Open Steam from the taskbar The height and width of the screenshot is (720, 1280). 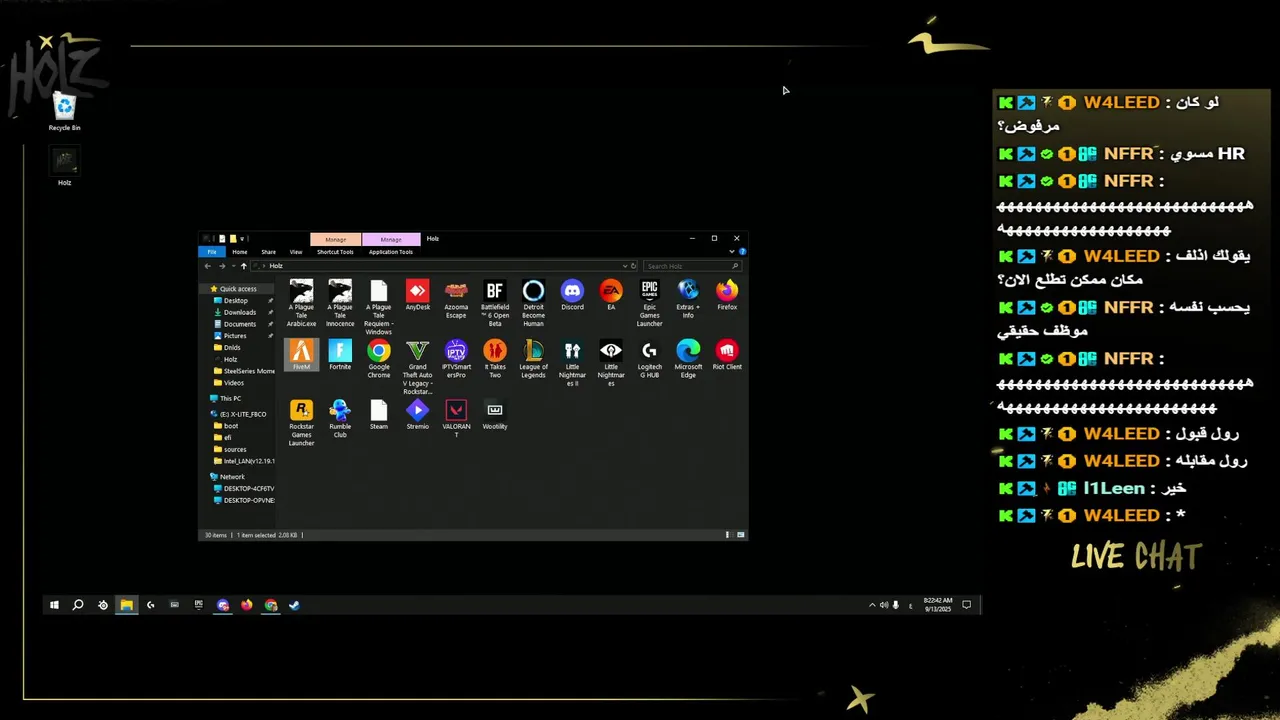pyautogui.click(x=294, y=605)
